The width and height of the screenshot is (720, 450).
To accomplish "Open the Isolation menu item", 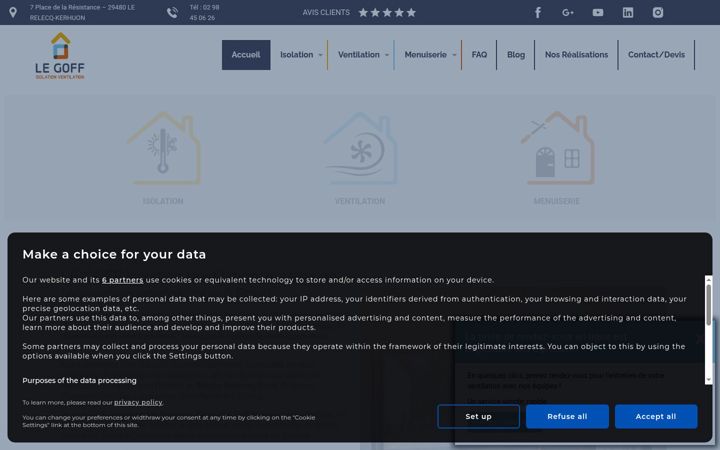I will coord(297,55).
